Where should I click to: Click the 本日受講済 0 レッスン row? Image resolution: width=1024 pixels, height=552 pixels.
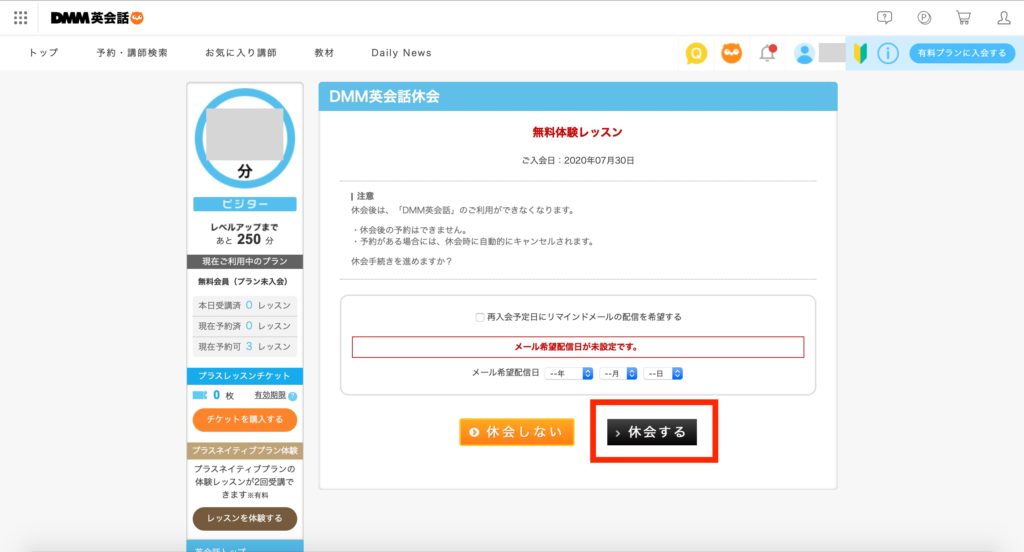pos(245,305)
